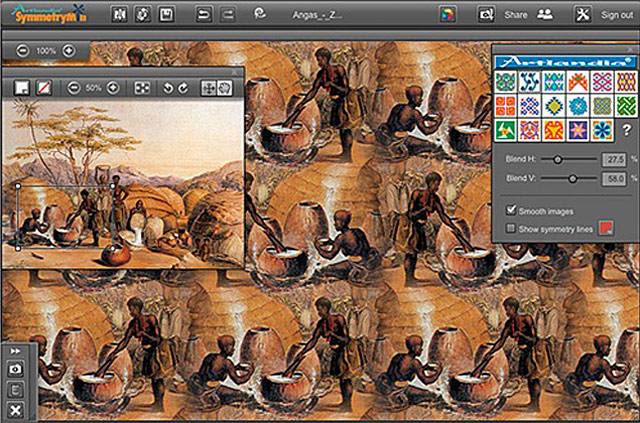Click the swirl icon before the project name
This screenshot has width=640, height=423.
pos(260,14)
